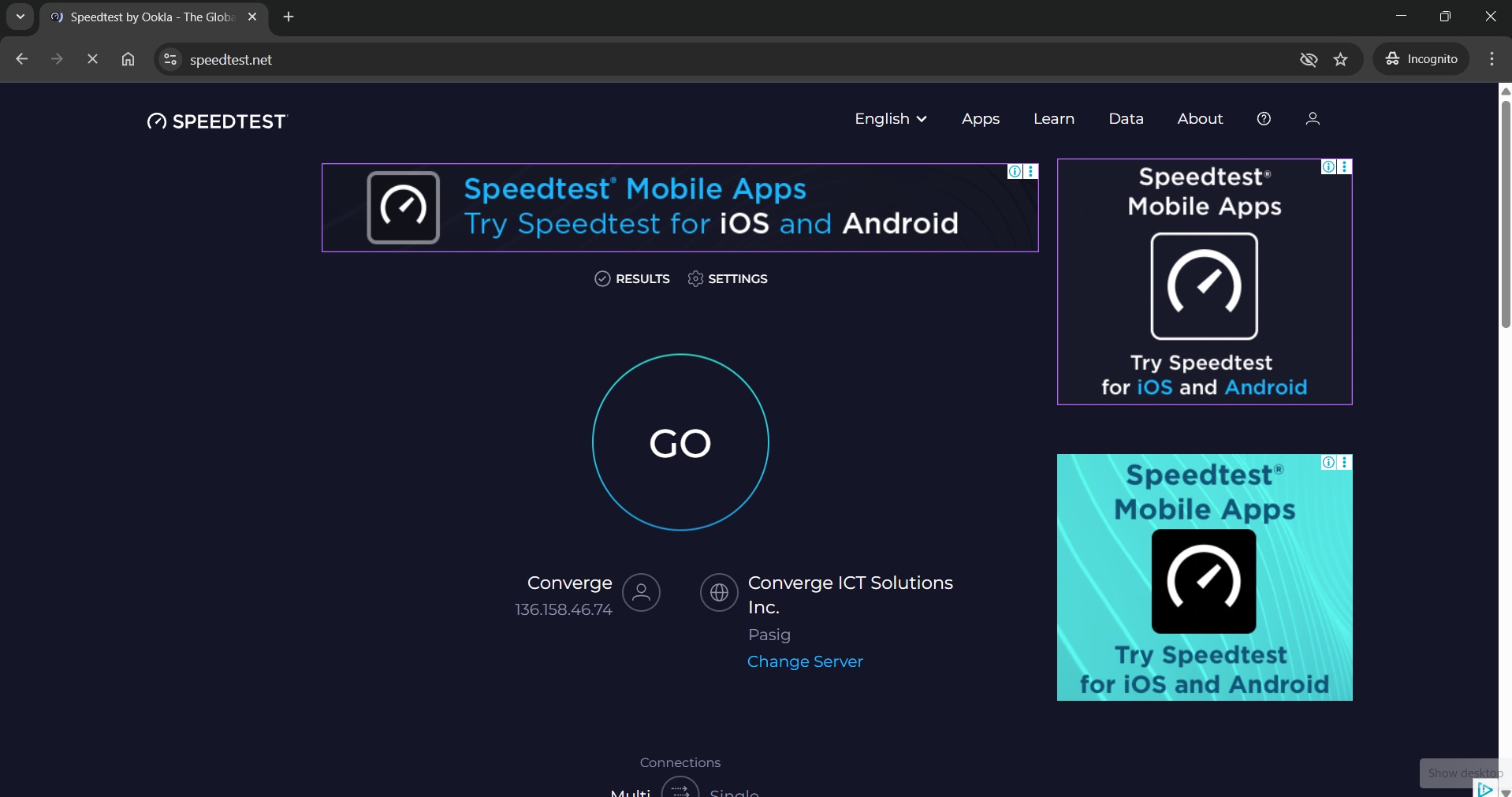Viewport: 1512px width, 797px height.
Task: Click the Change Server link
Action: (805, 661)
